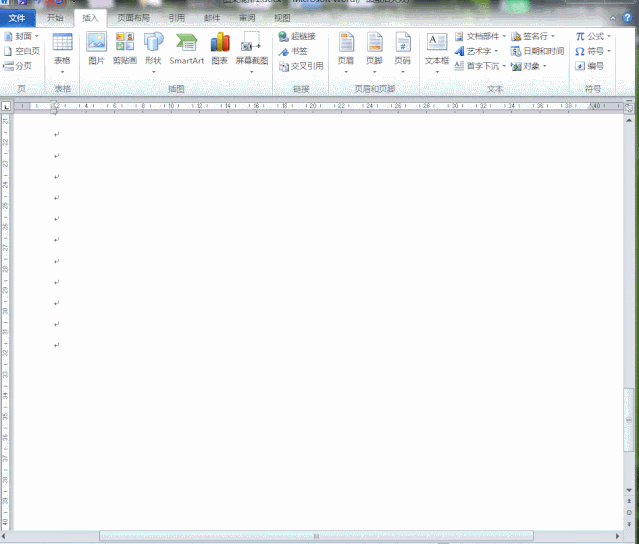Insert a chart with 图表

coord(220,49)
